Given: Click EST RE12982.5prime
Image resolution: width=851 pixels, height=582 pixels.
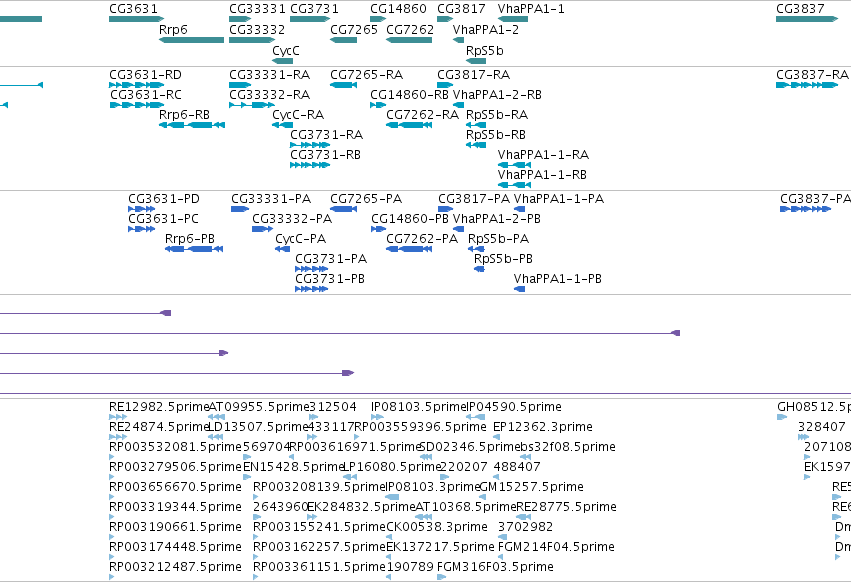Looking at the screenshot, I should coord(159,407).
